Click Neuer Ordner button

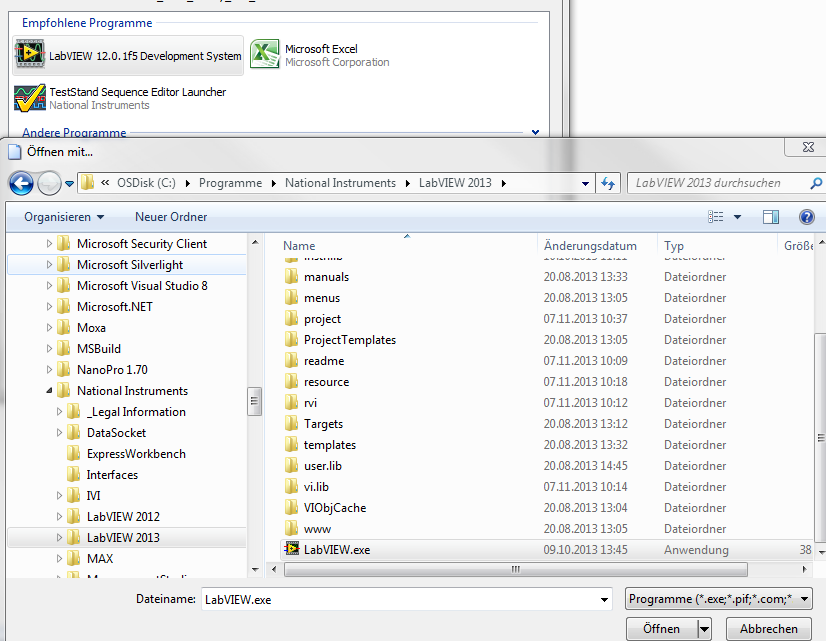coord(171,217)
